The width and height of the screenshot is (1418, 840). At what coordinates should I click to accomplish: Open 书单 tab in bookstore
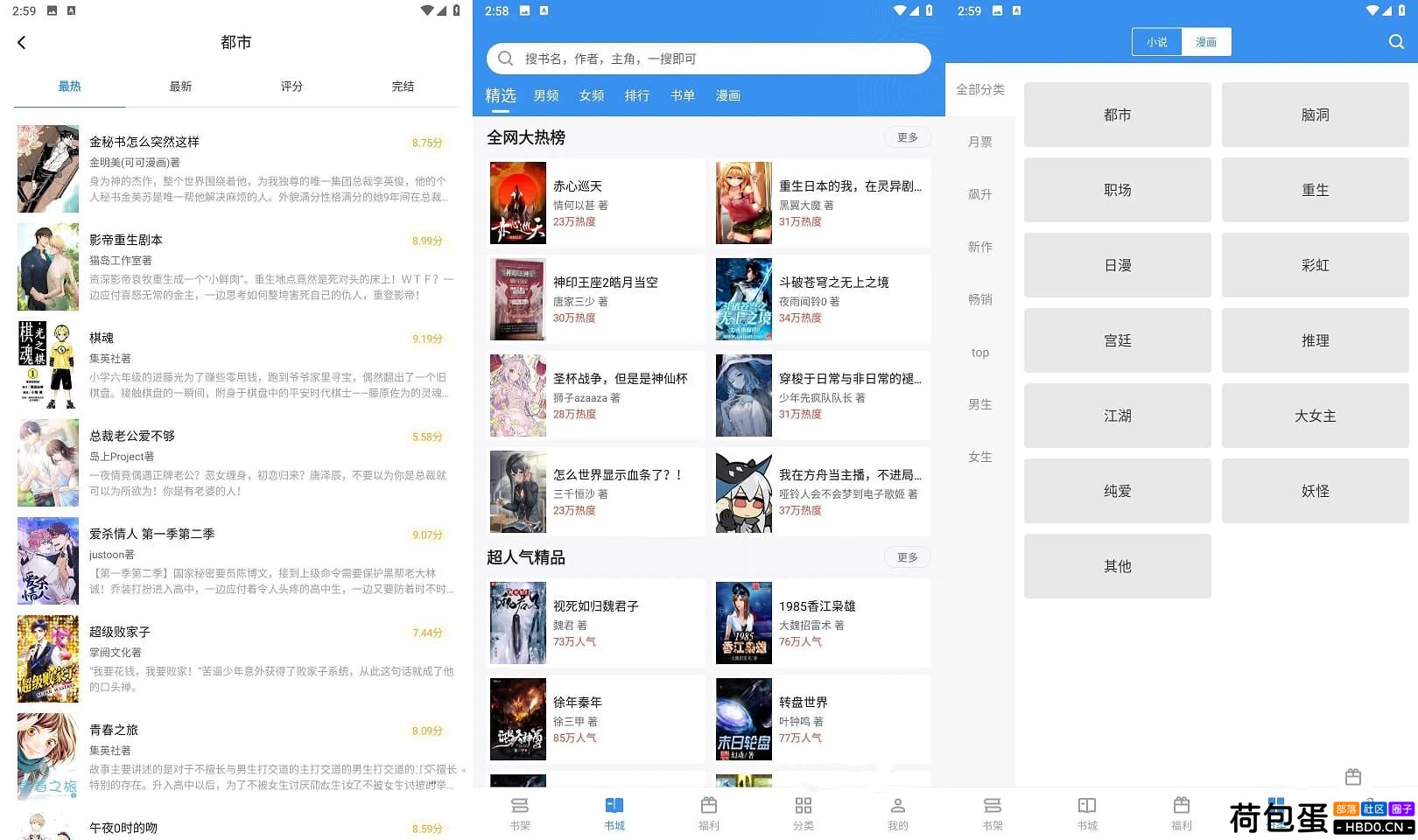[683, 95]
